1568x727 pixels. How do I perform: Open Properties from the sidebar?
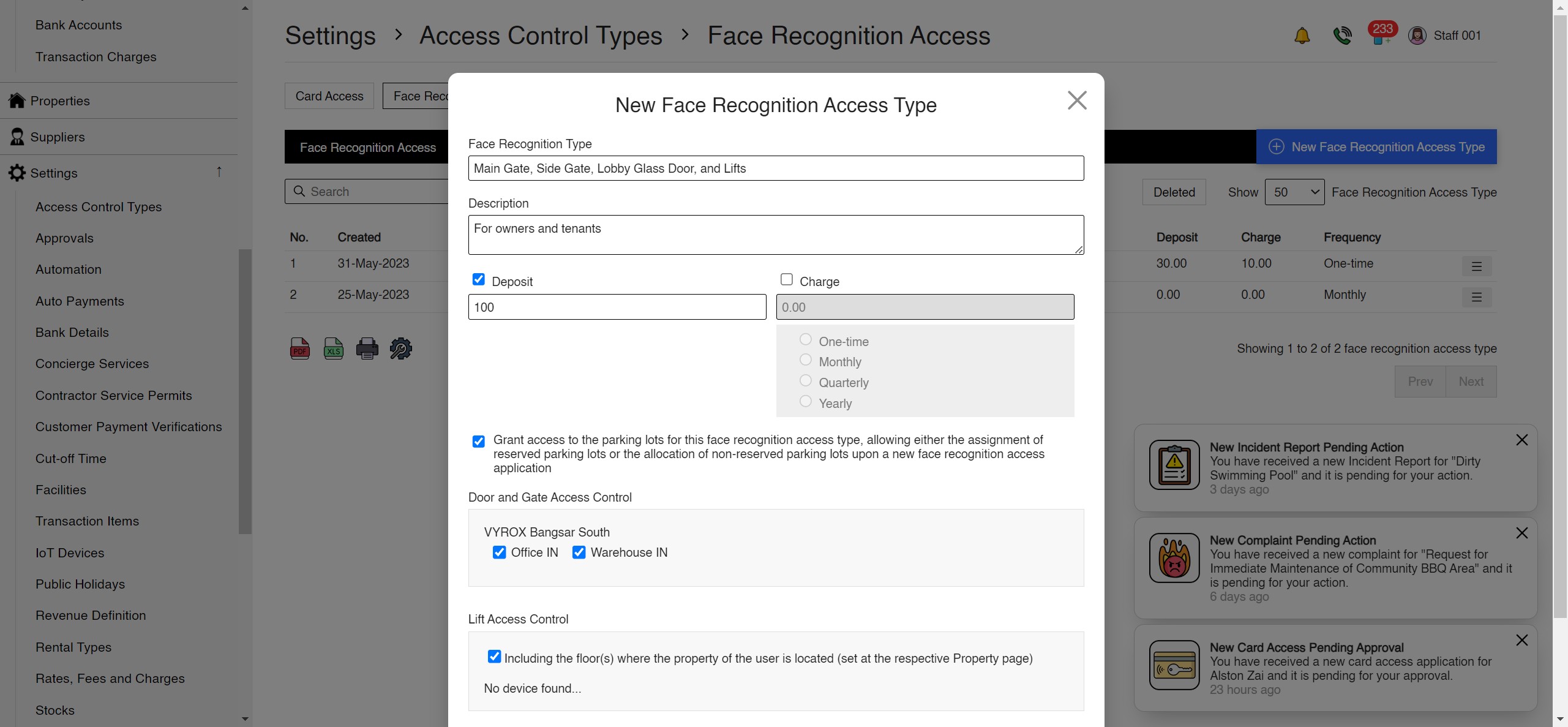[60, 100]
